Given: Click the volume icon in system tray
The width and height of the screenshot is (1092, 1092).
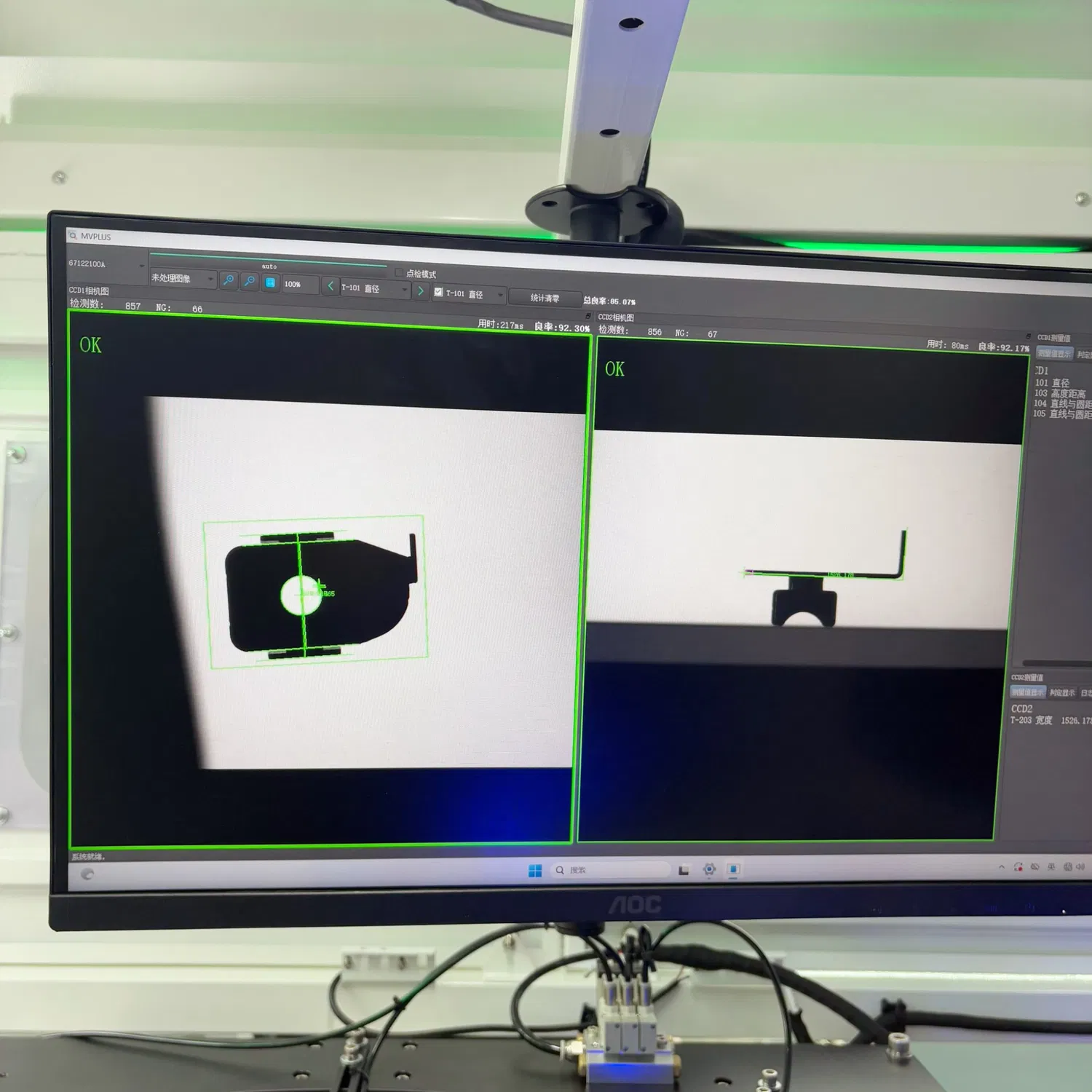Looking at the screenshot, I should pos(1080,866).
